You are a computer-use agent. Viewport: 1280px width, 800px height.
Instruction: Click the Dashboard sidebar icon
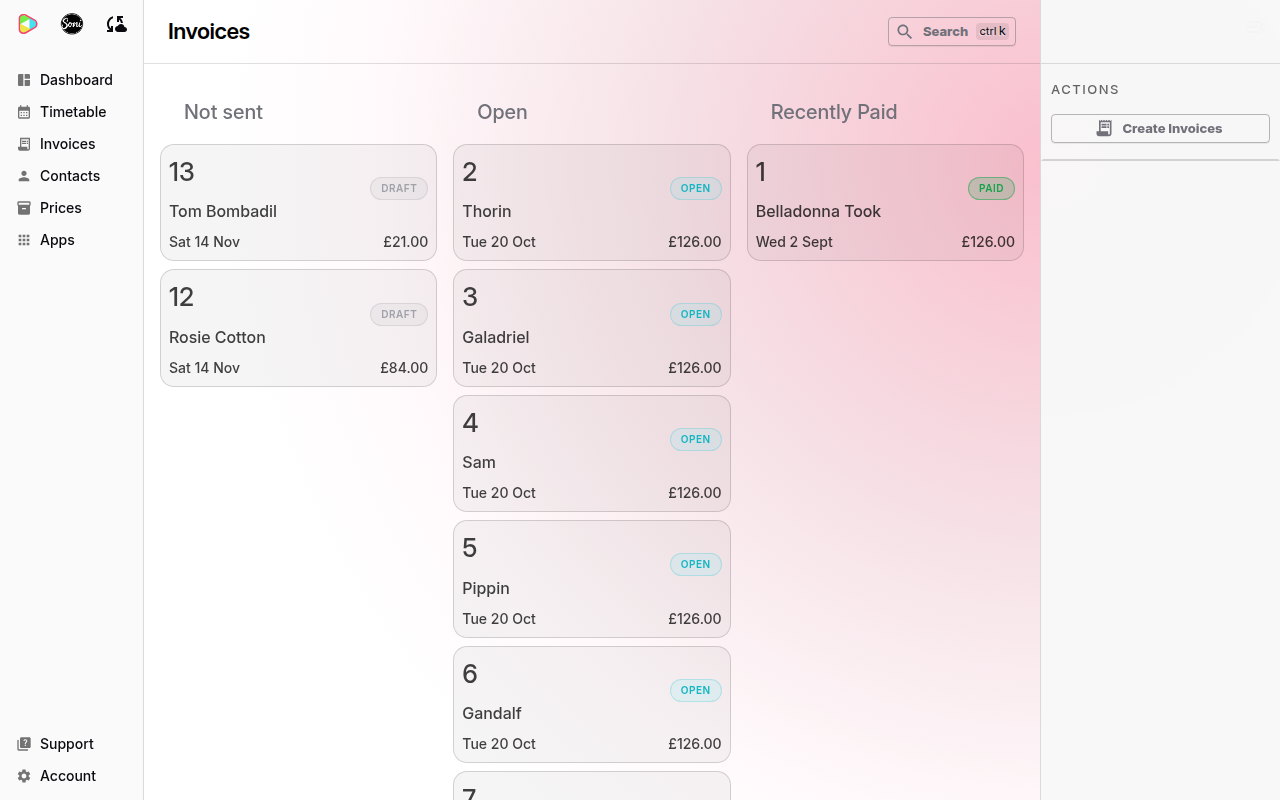(x=24, y=80)
